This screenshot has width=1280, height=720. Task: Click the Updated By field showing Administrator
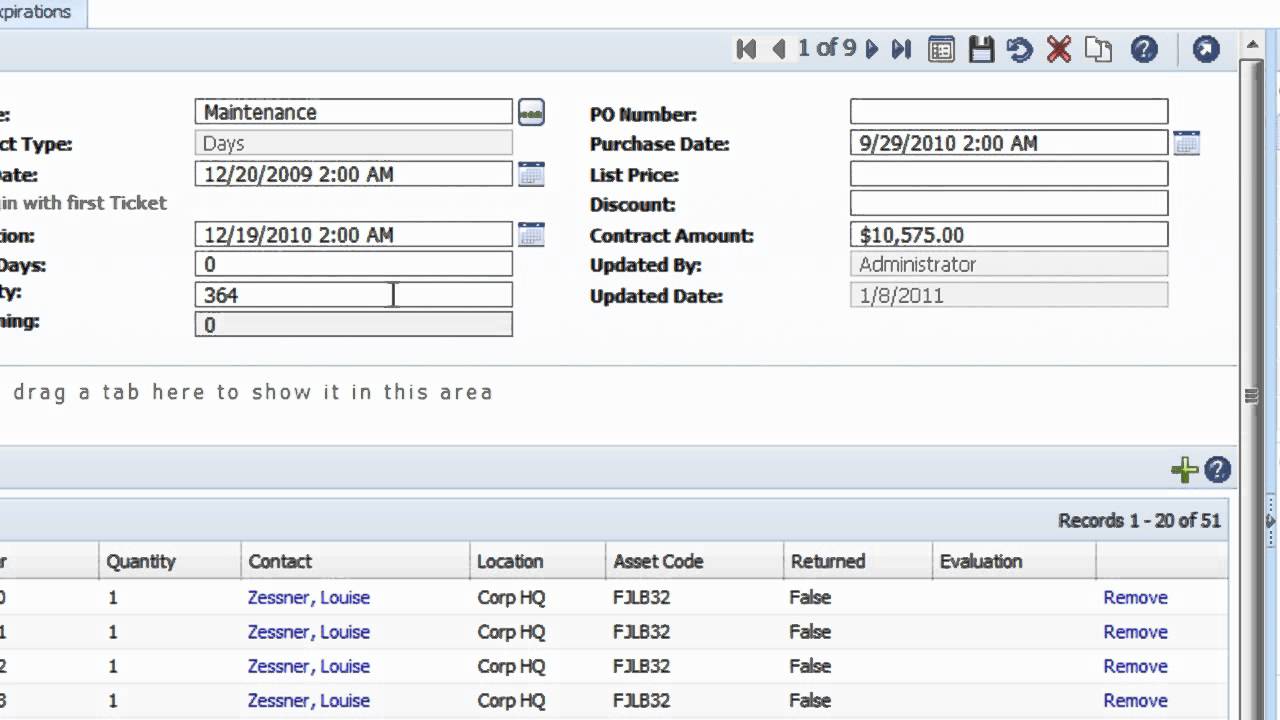[1009, 264]
